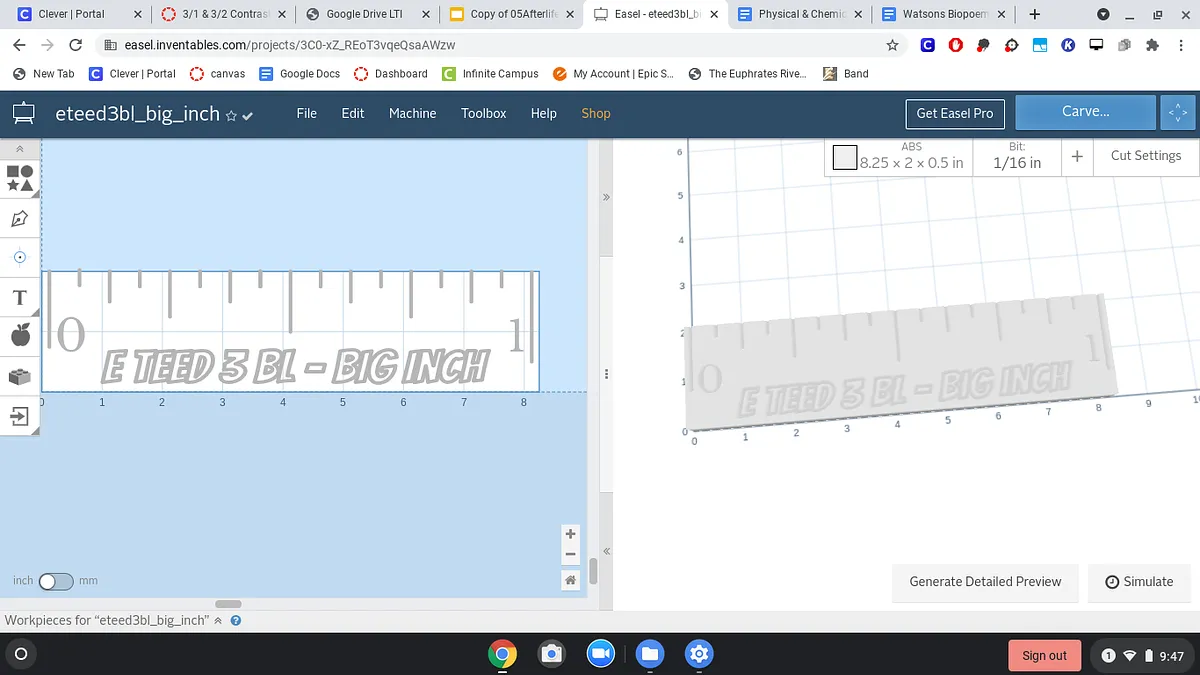Open the Bit 1/16 in selector
This screenshot has height=675, width=1200.
pyautogui.click(x=1016, y=157)
